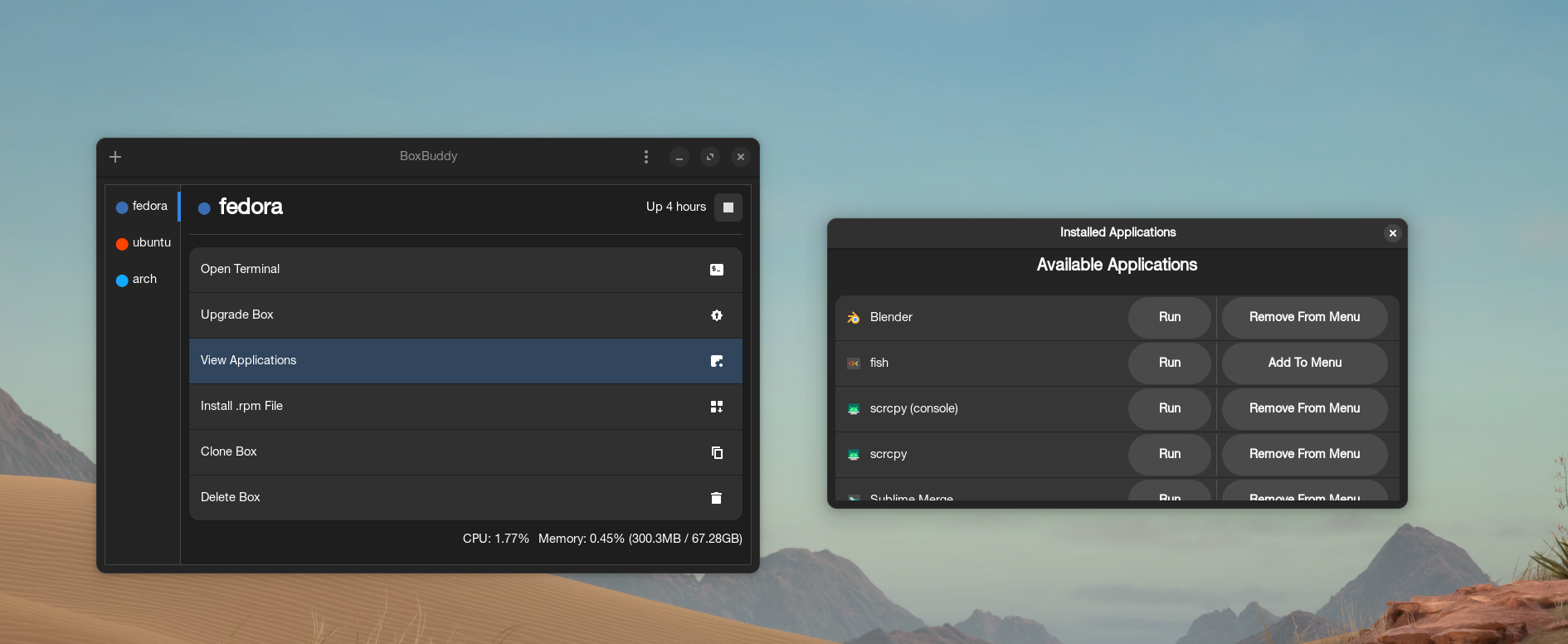Click the blue dot icon beside the fedora heading
Screen dimensions: 1568x644
pos(204,208)
